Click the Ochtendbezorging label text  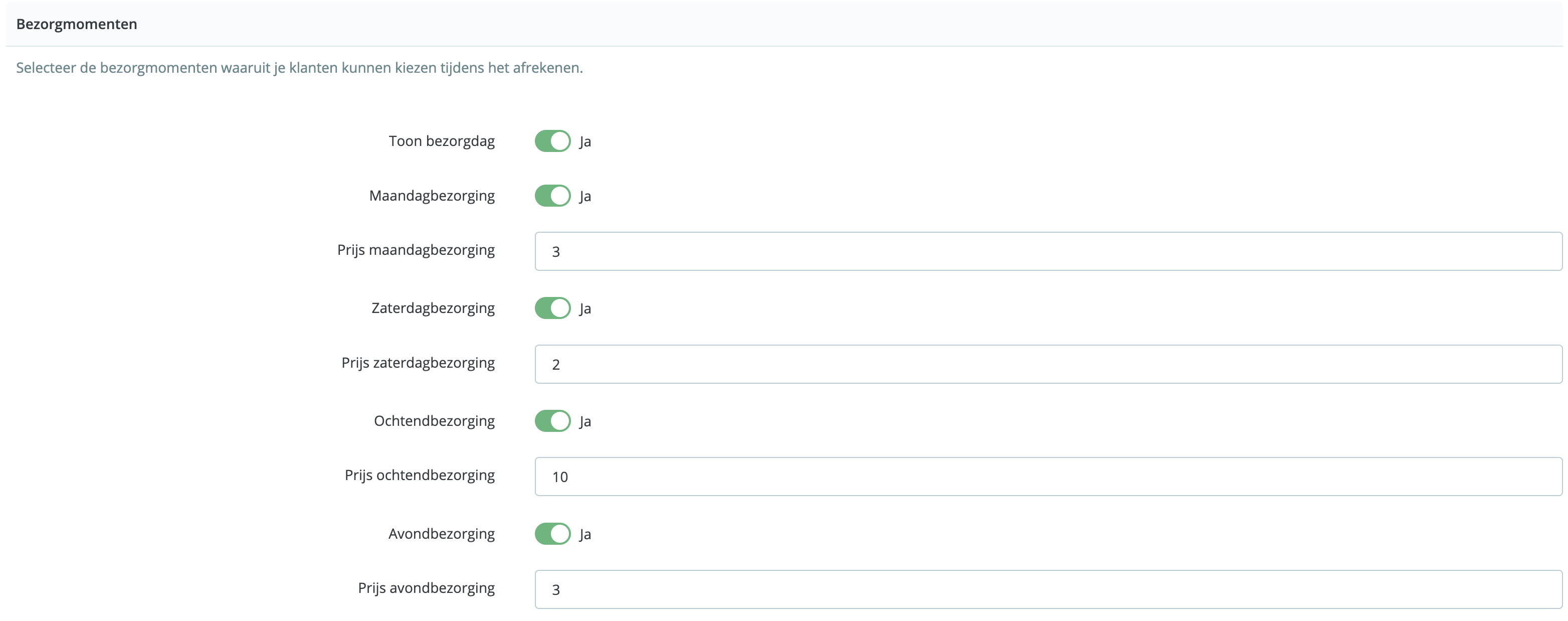click(x=434, y=421)
